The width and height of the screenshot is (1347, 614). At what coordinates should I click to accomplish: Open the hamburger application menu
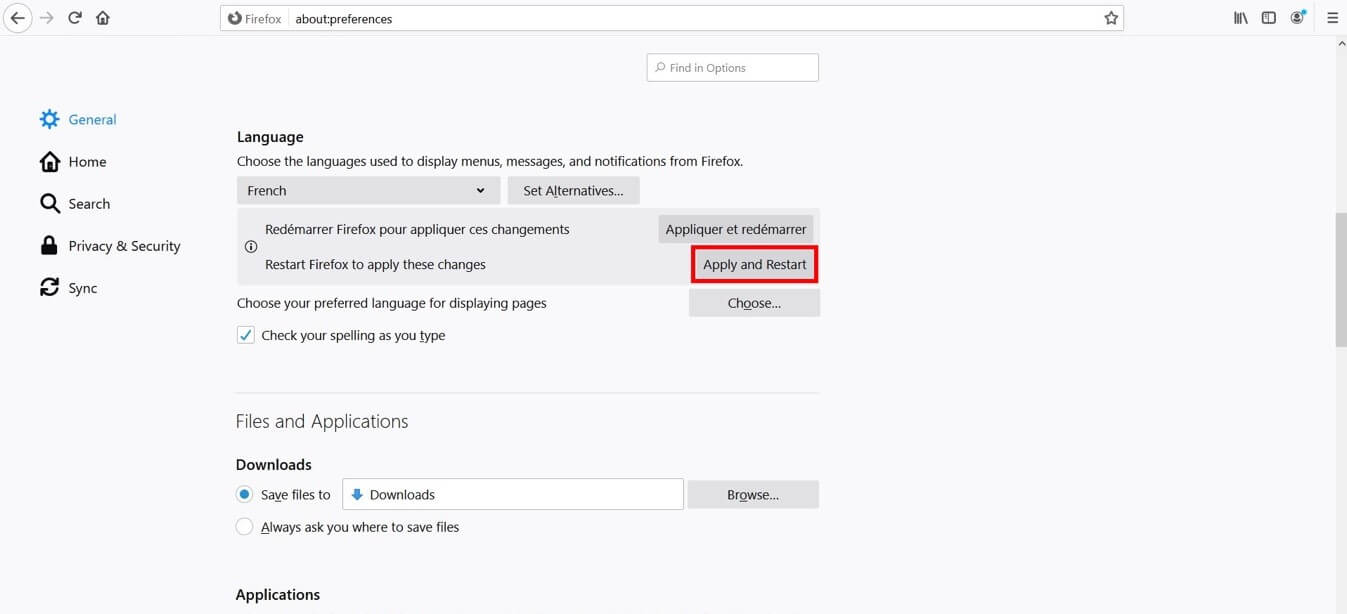pyautogui.click(x=1332, y=18)
